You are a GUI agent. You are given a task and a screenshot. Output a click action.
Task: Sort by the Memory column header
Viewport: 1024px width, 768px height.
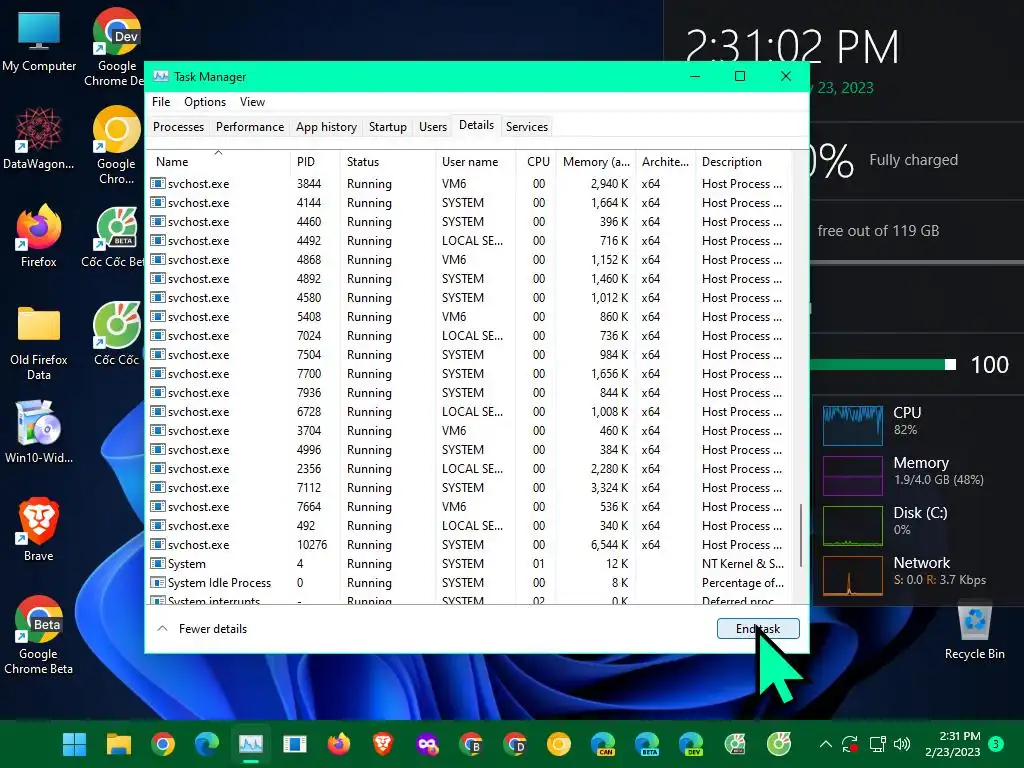click(x=596, y=161)
